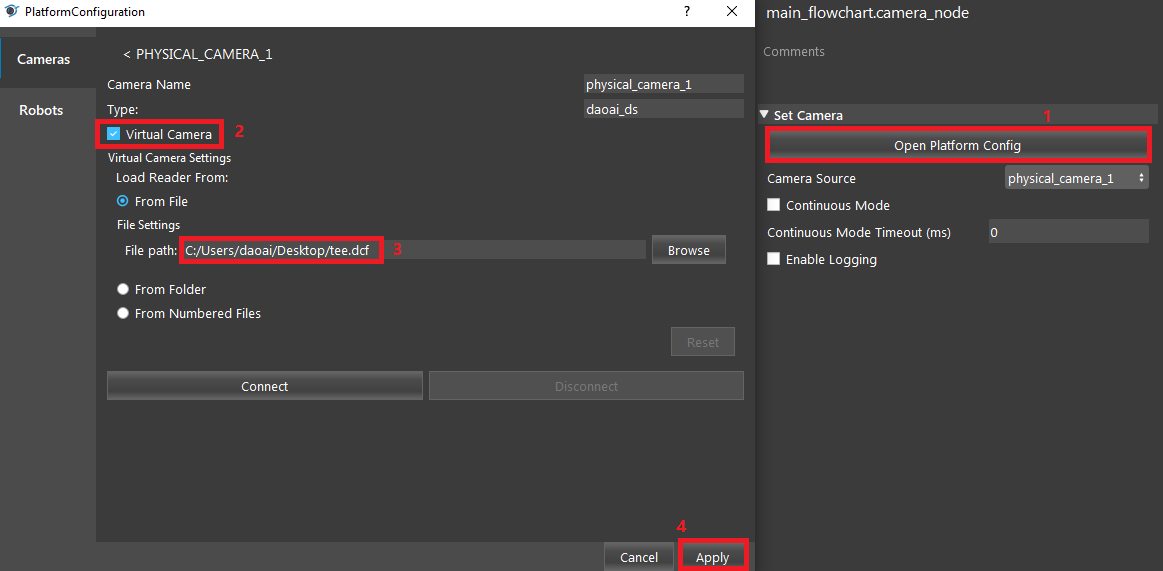Click the Connect button
This screenshot has width=1163, height=571.
(265, 386)
